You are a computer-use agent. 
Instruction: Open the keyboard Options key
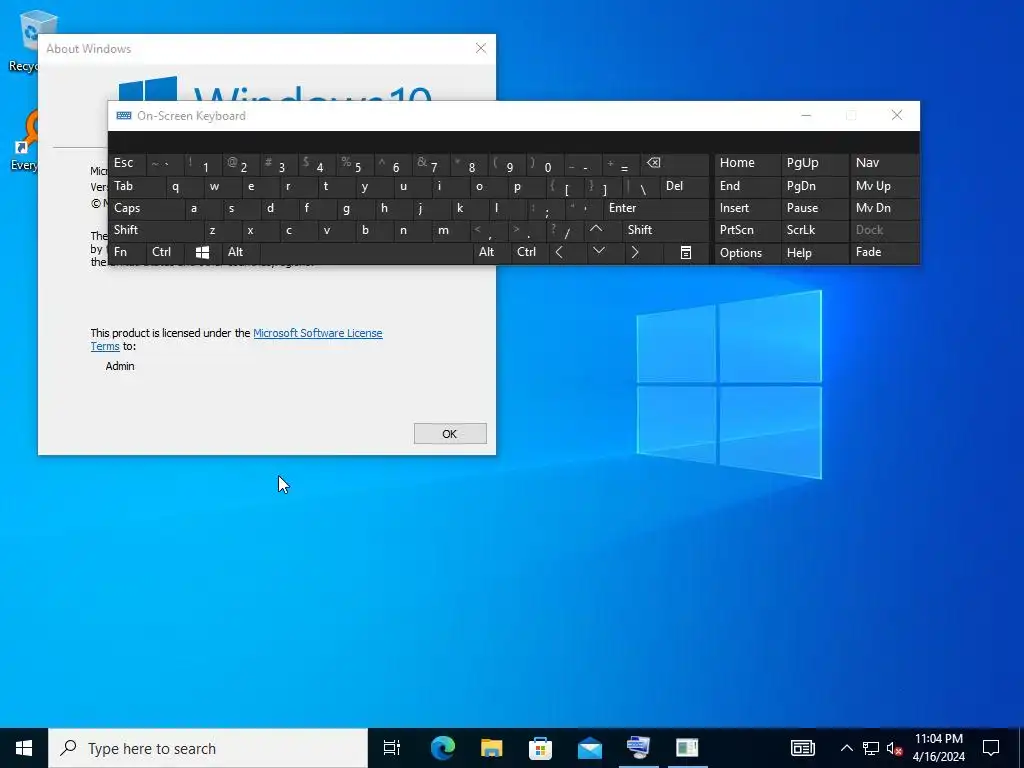point(748,253)
